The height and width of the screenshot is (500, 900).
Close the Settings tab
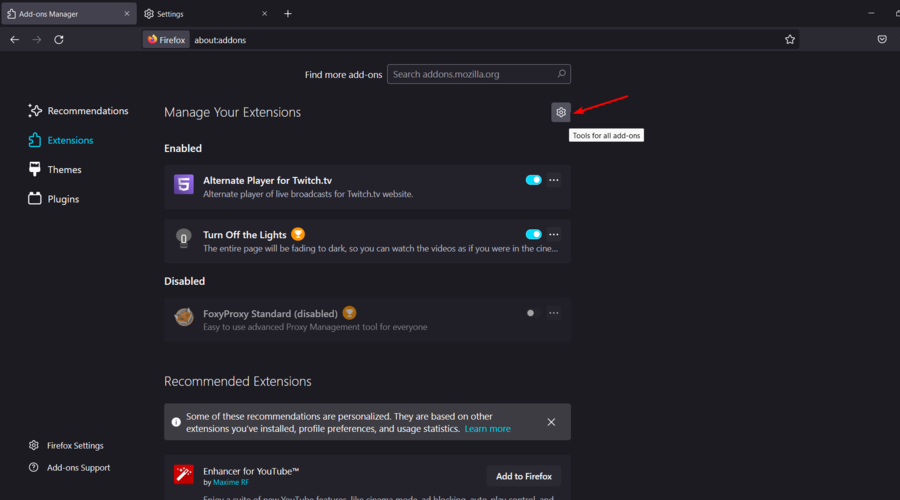pos(265,14)
